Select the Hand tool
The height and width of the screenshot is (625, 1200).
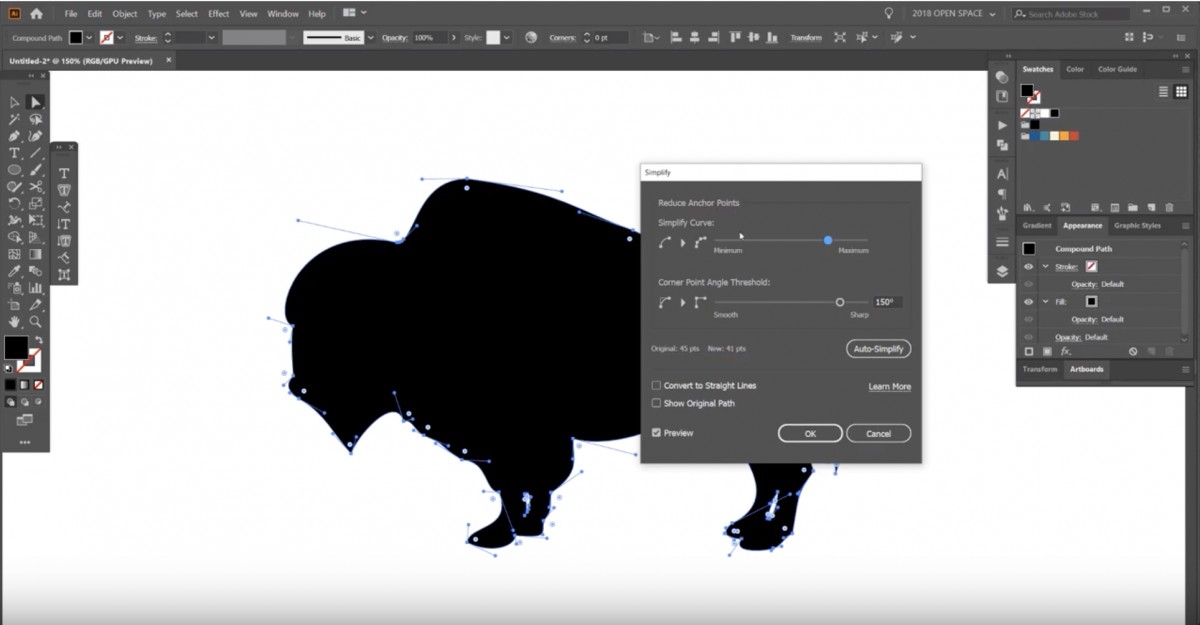[15, 322]
